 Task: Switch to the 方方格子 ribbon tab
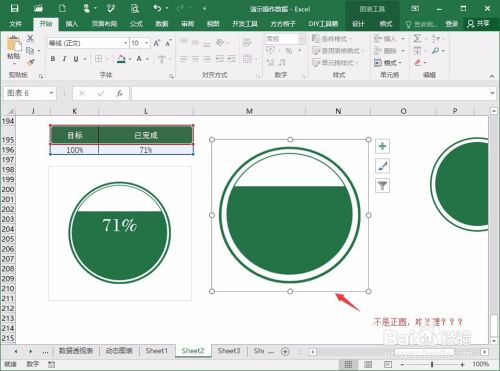(283, 24)
